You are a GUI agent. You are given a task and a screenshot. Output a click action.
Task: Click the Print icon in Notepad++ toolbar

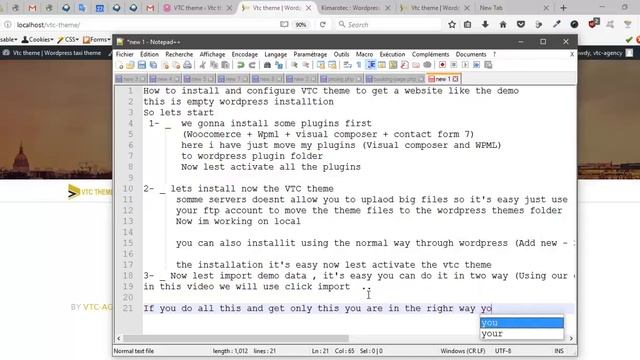click(187, 65)
